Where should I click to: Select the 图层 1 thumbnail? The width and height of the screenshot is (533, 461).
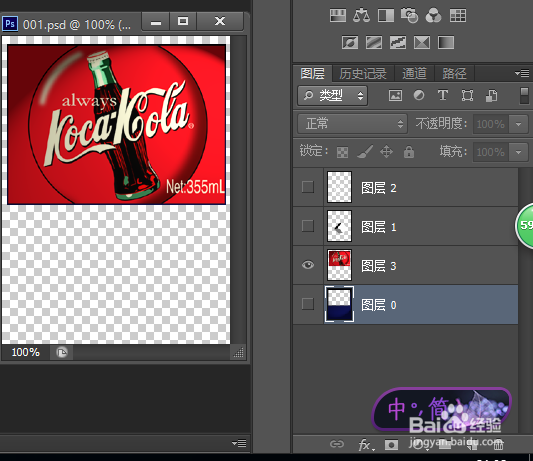pos(339,226)
